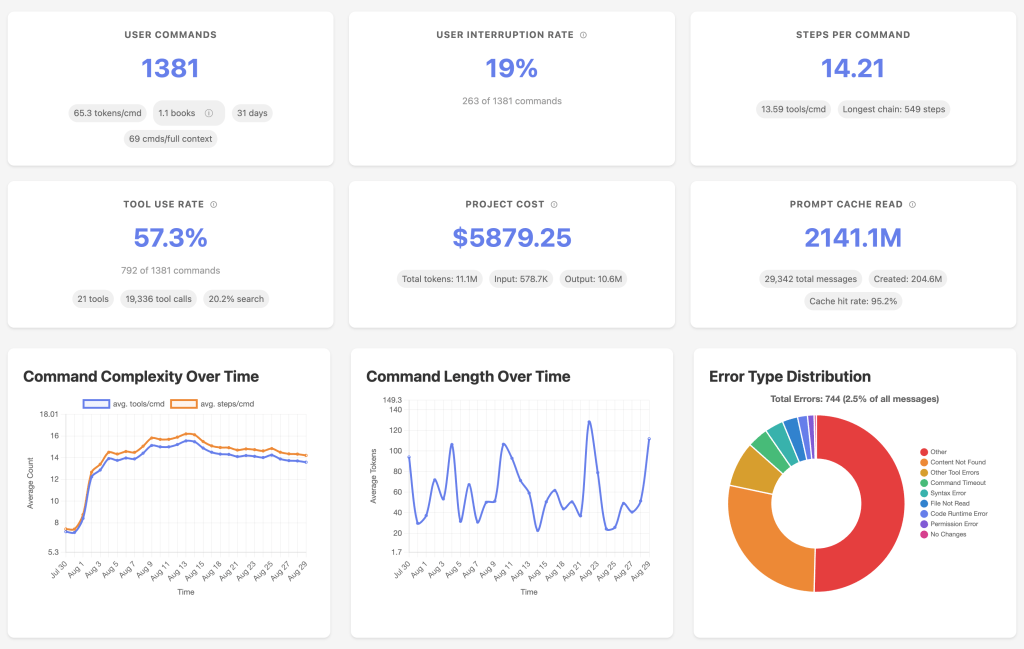Click info icon next to Tool Use Rate

213,204
